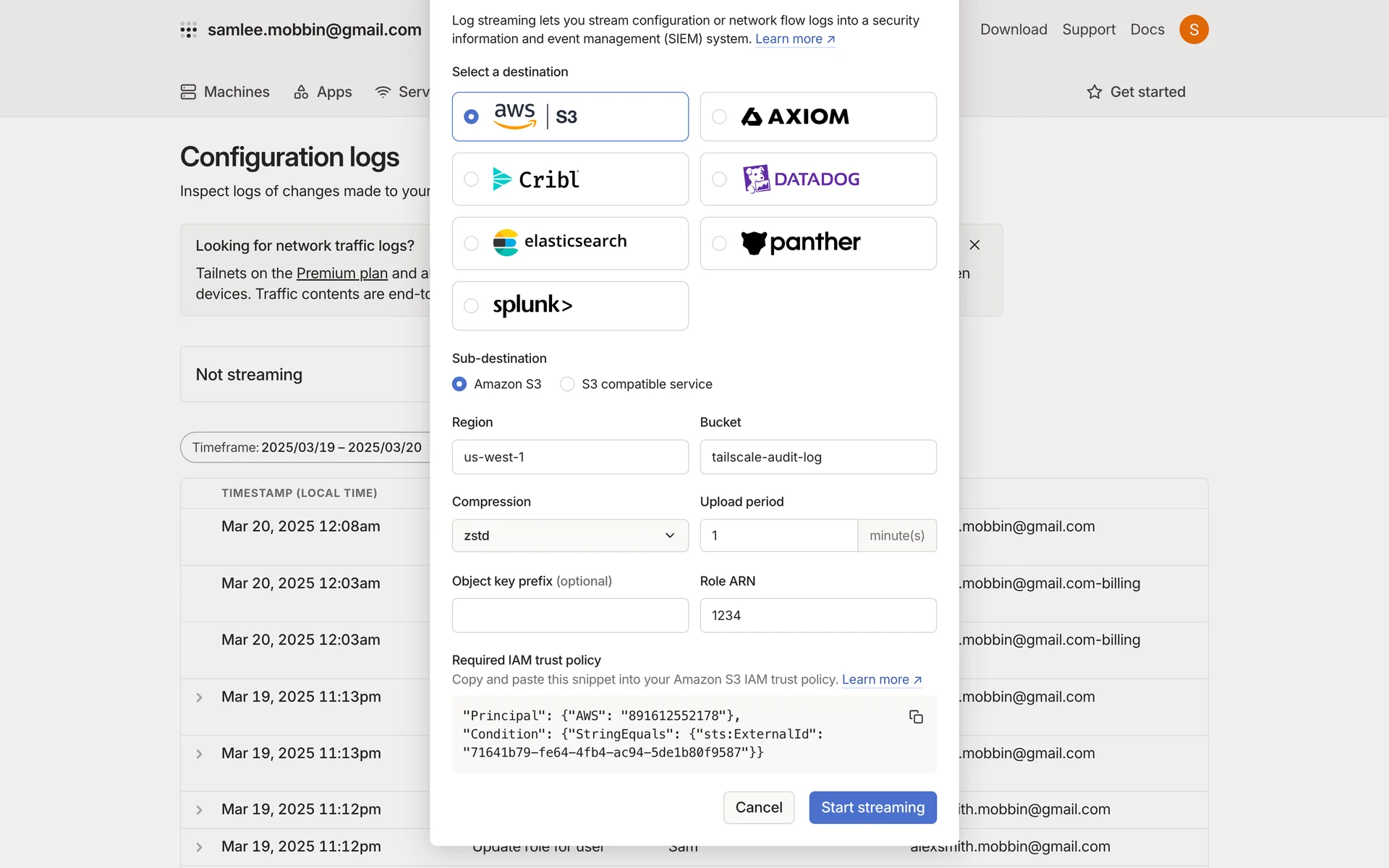
Task: Cancel the log streaming dialog
Action: (x=758, y=807)
